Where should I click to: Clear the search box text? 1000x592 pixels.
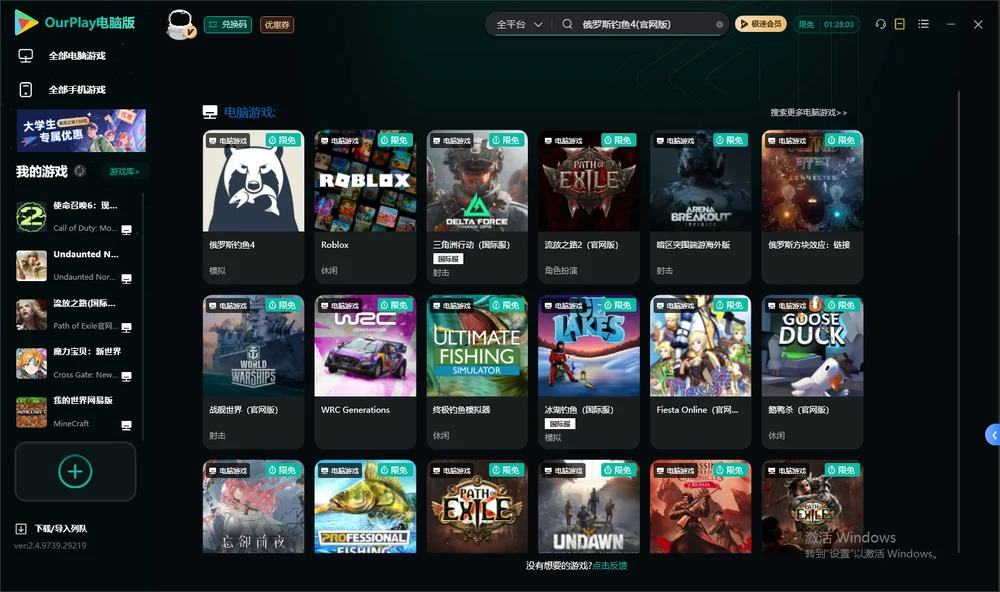tap(719, 24)
